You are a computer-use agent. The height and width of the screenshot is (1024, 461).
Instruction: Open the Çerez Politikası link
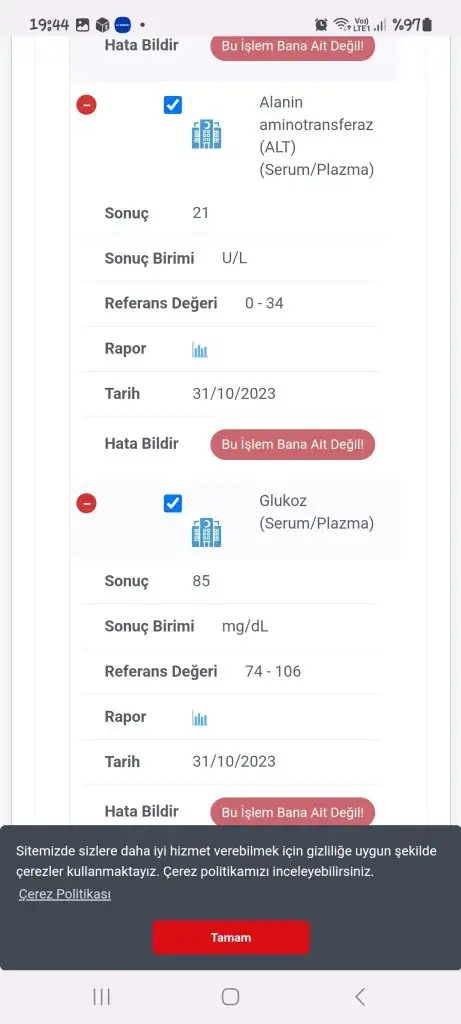pos(65,894)
